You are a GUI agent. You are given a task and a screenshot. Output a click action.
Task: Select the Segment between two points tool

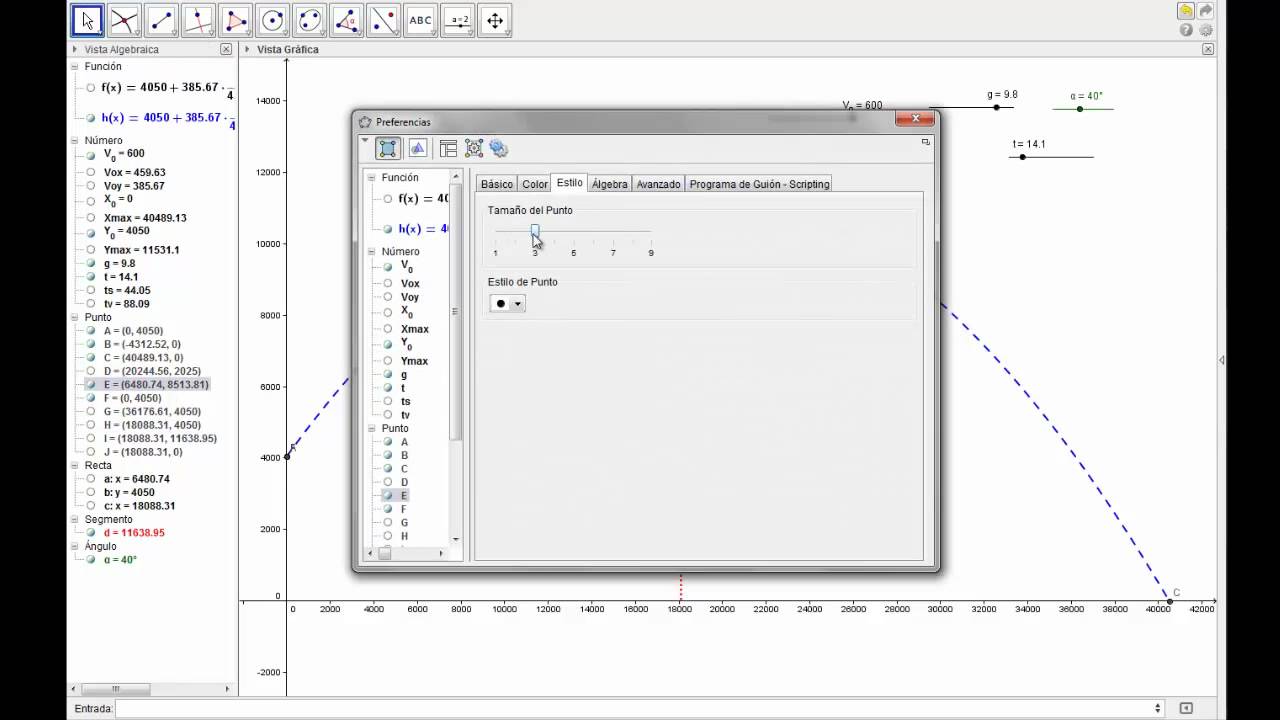(x=162, y=19)
